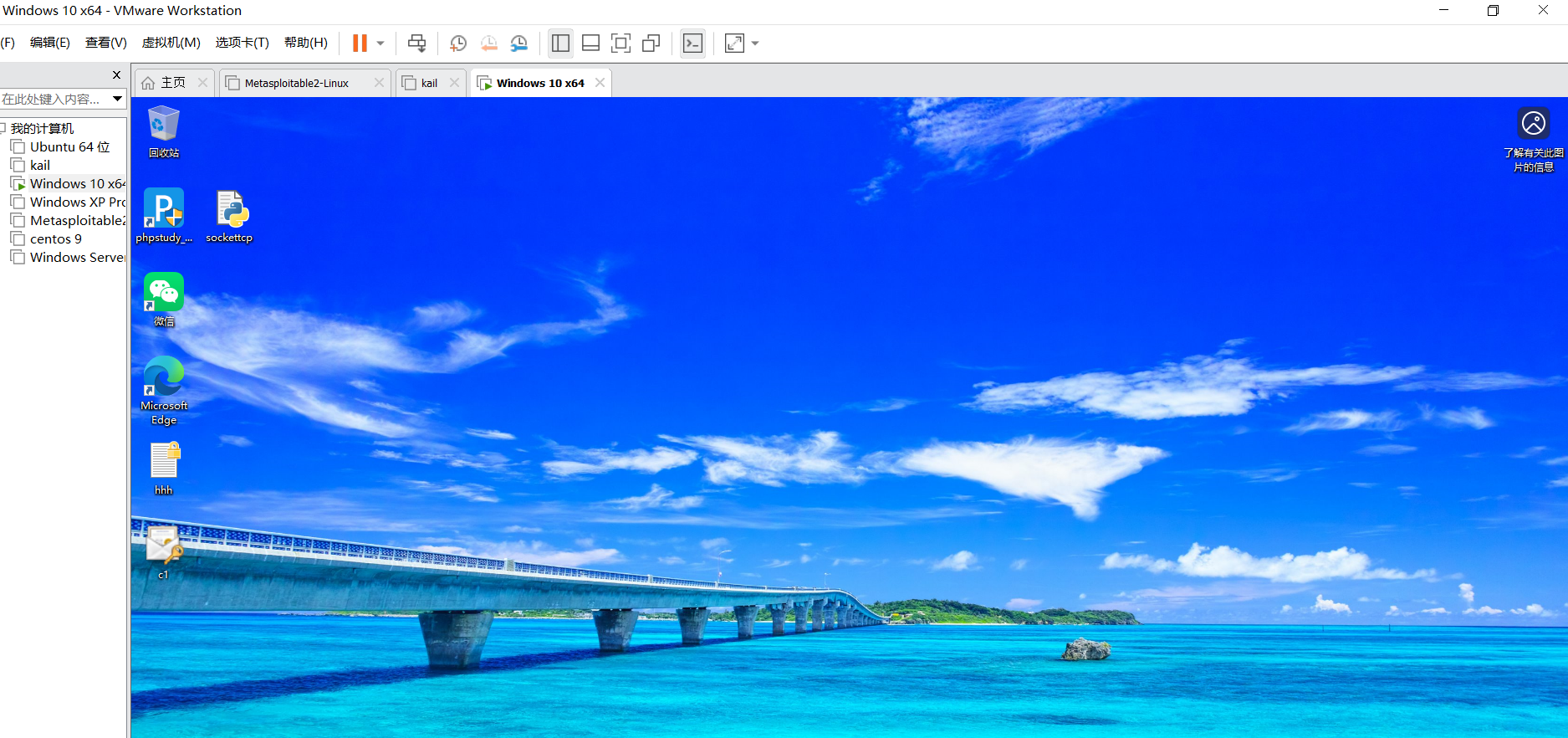Viewport: 1568px width, 738px height.
Task: Open the snapshot manager wrench-clock icon
Action: point(519,44)
